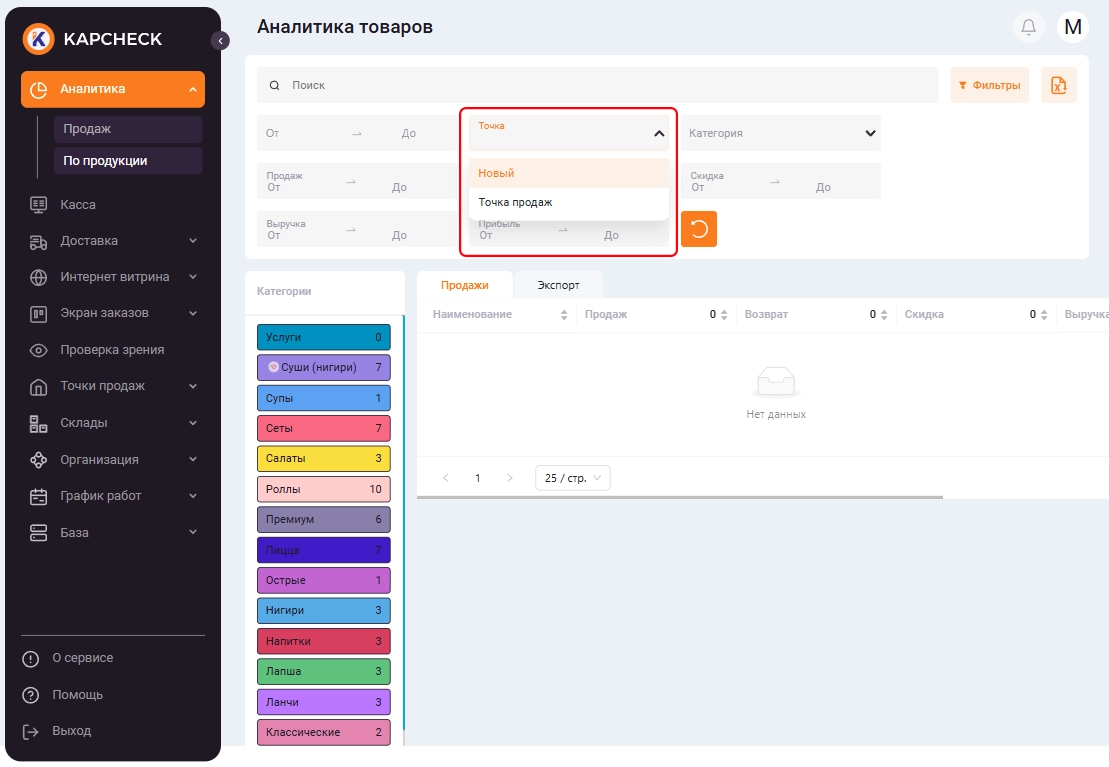Screen dimensions: 1109x767
Task: Click the Фильтры button
Action: (x=989, y=86)
